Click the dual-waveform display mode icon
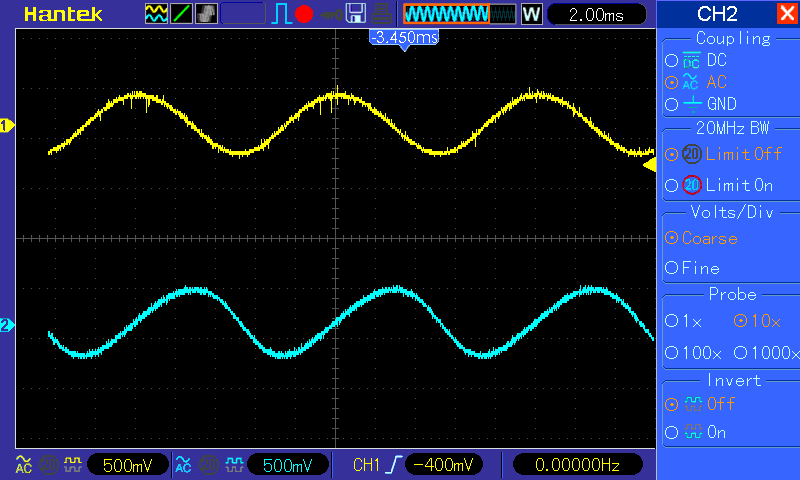800x480 pixels. click(156, 14)
